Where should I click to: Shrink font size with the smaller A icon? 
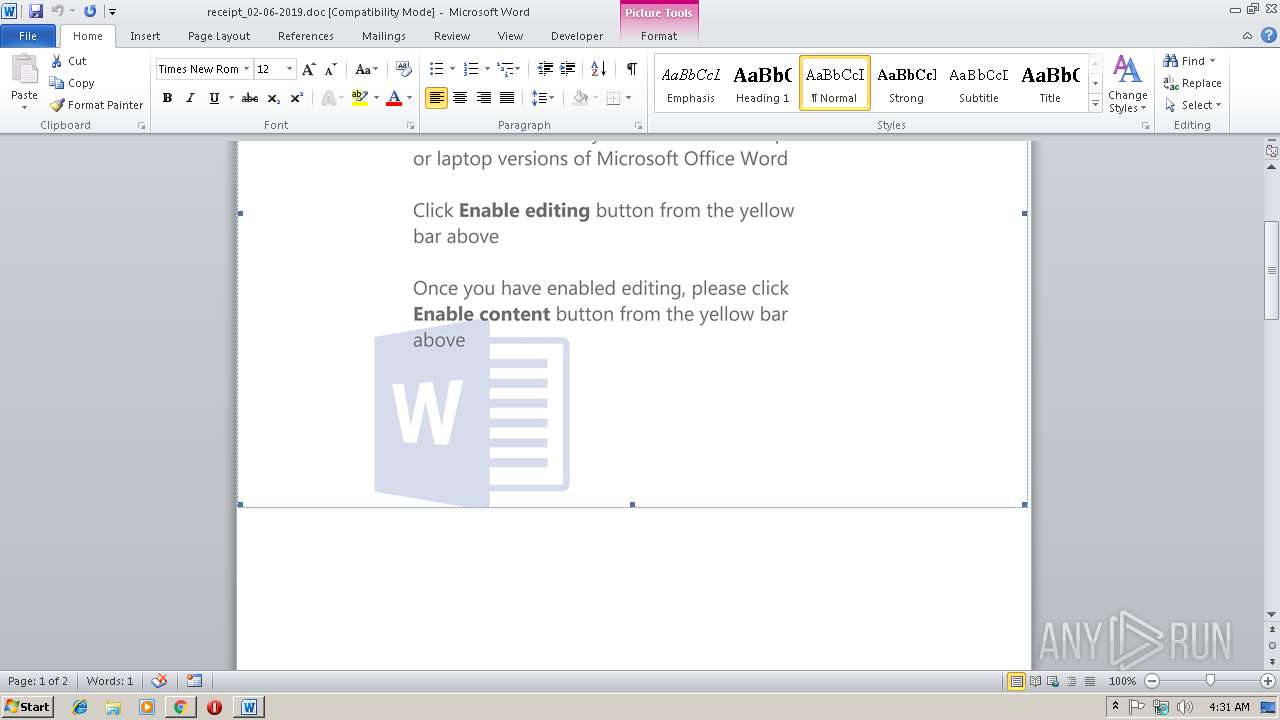[x=331, y=69]
